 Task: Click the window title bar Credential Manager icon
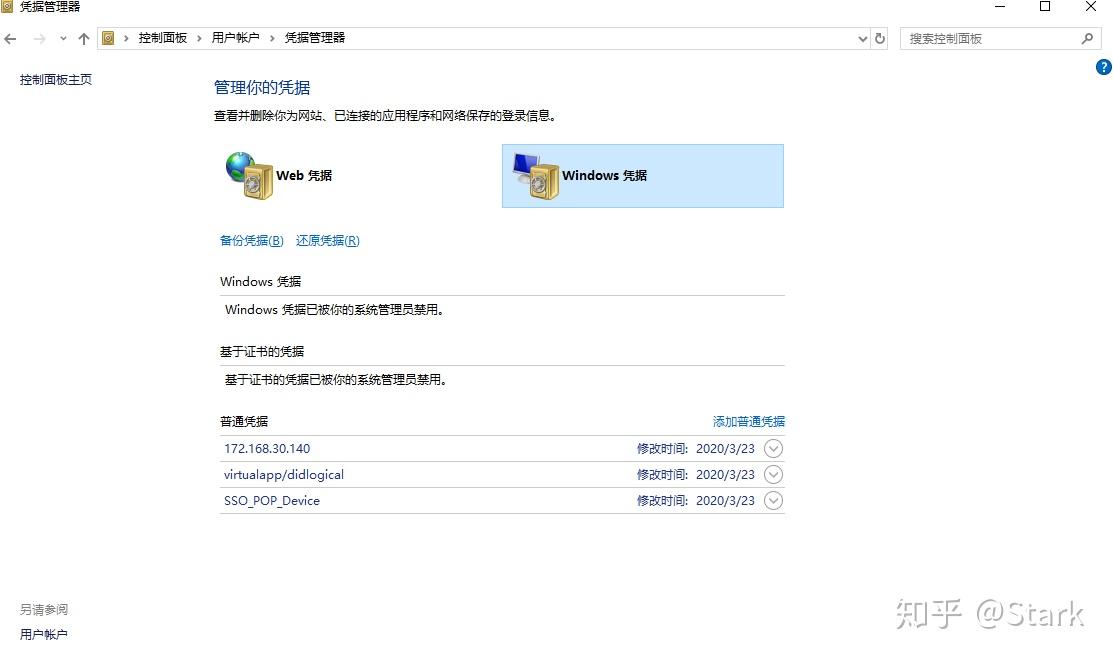pyautogui.click(x=7, y=6)
